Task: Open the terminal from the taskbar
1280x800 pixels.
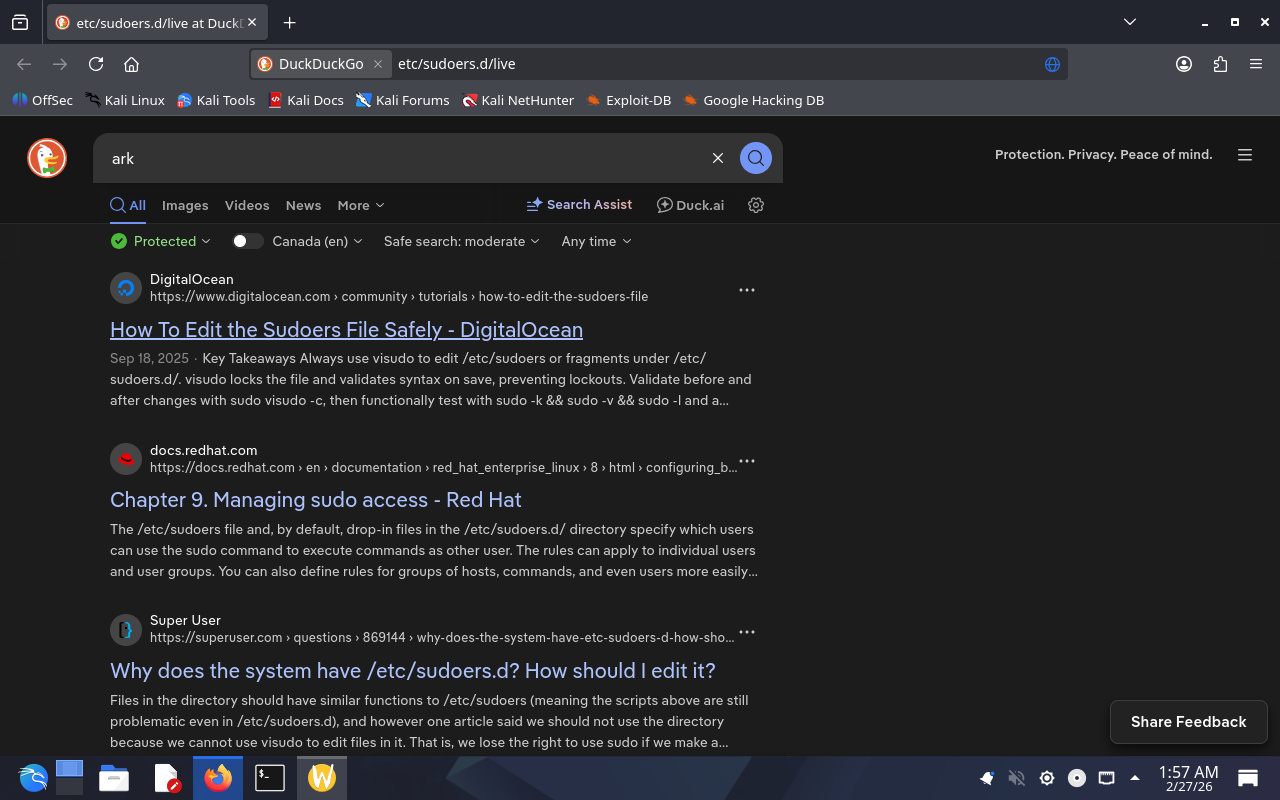Action: click(270, 777)
